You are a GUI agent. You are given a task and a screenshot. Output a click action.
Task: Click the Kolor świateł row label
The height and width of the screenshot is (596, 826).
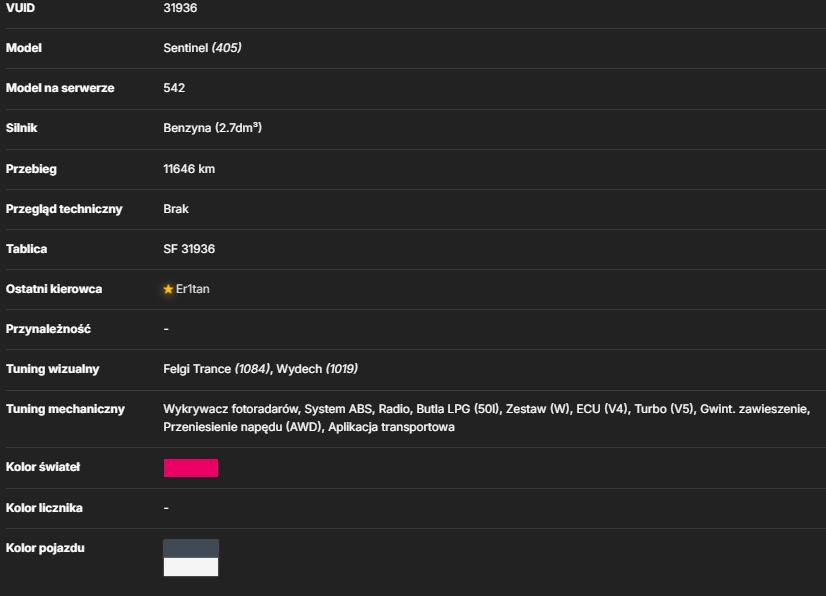point(43,467)
